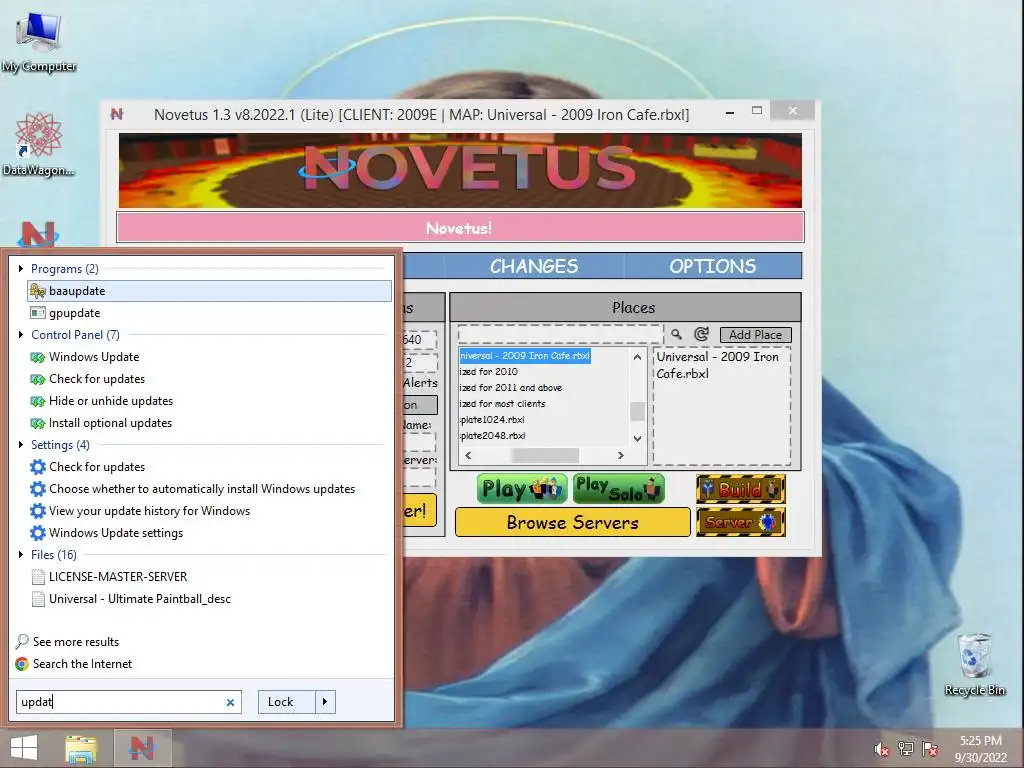Click the places search text field
The height and width of the screenshot is (768, 1024).
560,334
